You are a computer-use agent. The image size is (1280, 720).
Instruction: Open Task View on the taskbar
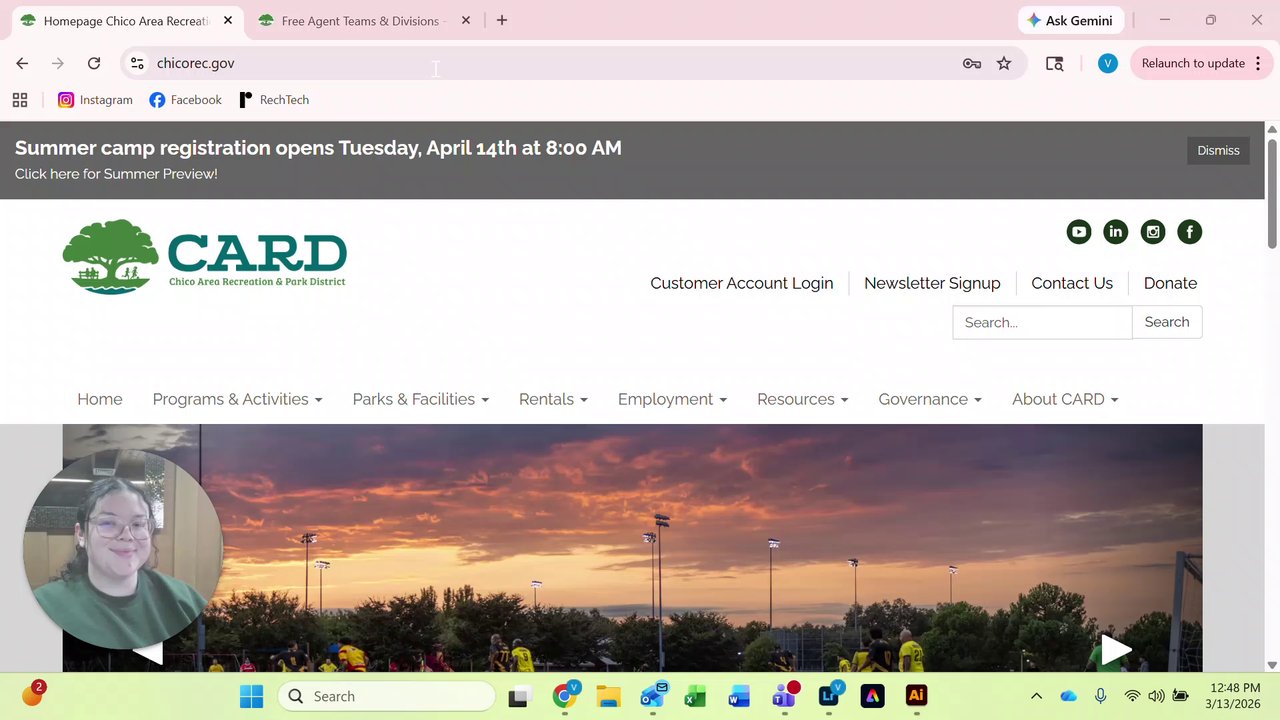pyautogui.click(x=518, y=697)
